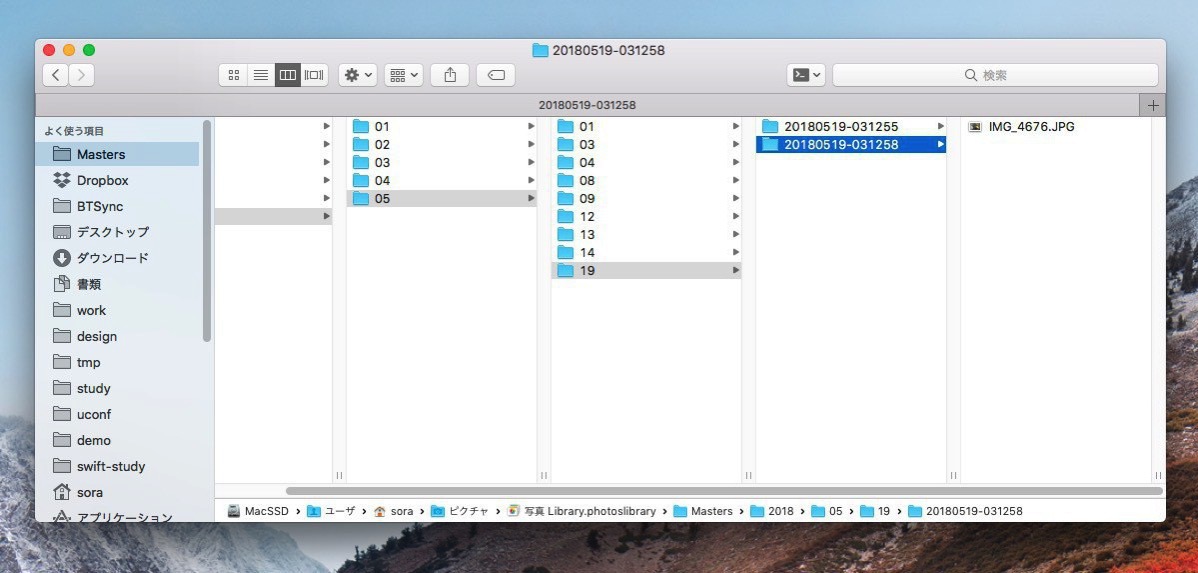Select day folder 13
The width and height of the screenshot is (1198, 573).
tap(646, 235)
